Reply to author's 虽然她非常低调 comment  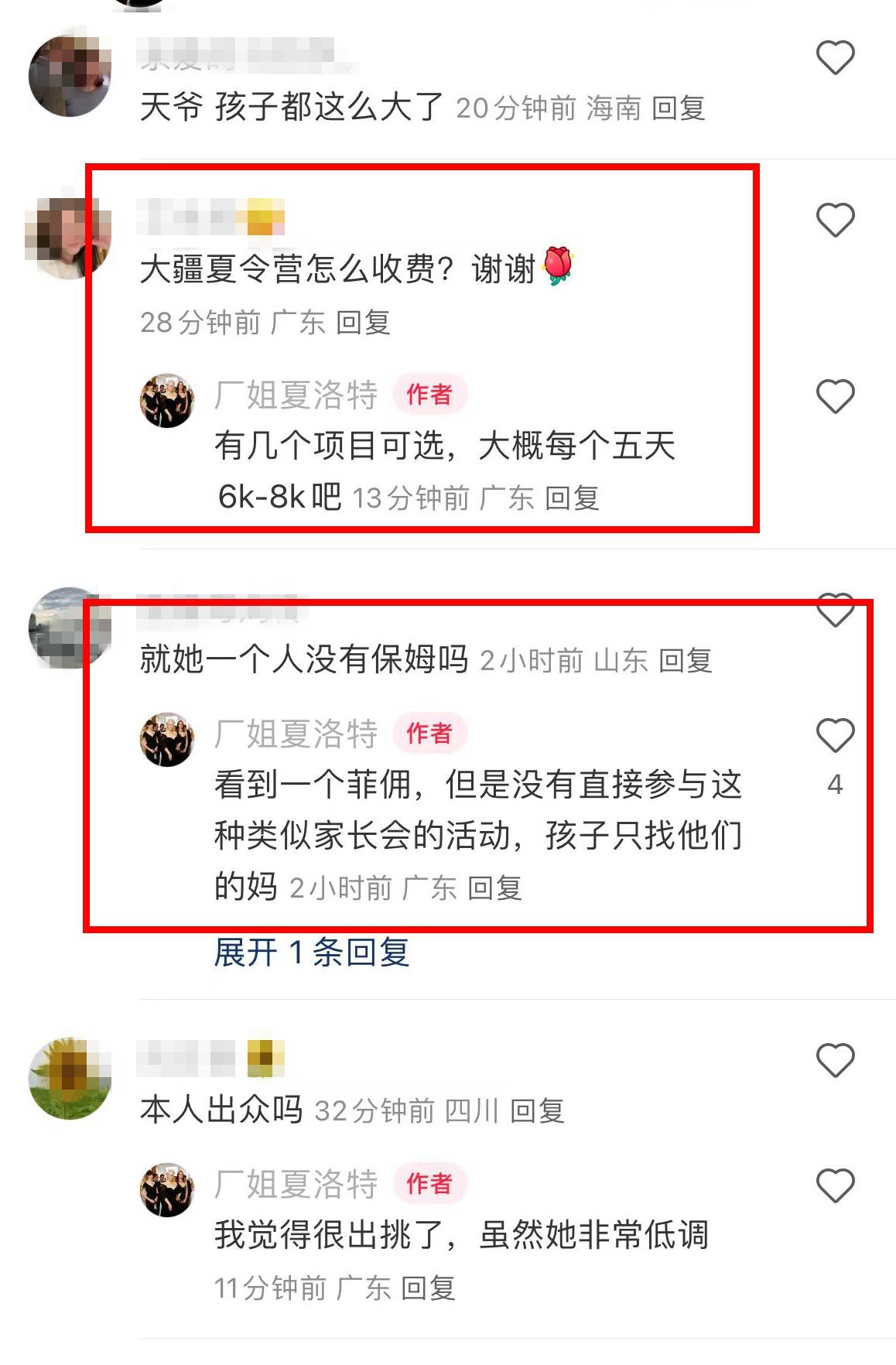point(428,1288)
